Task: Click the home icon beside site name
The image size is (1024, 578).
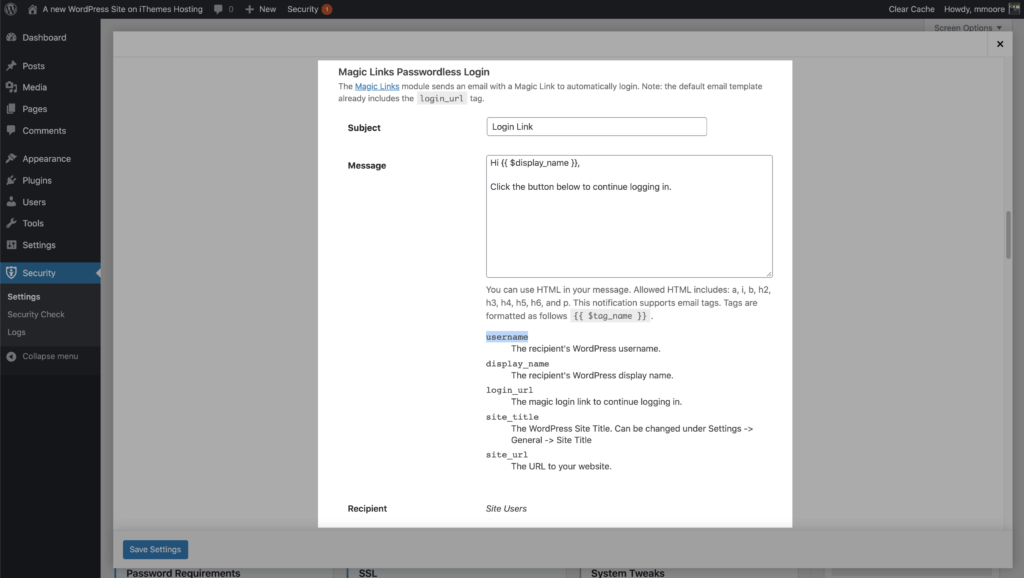Action: (x=32, y=9)
